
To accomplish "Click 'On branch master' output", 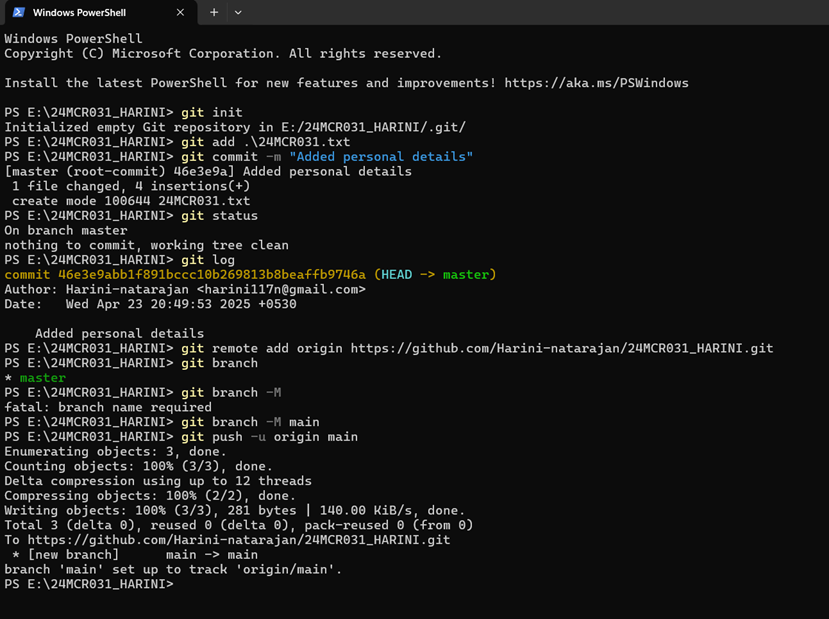I will pos(66,231).
